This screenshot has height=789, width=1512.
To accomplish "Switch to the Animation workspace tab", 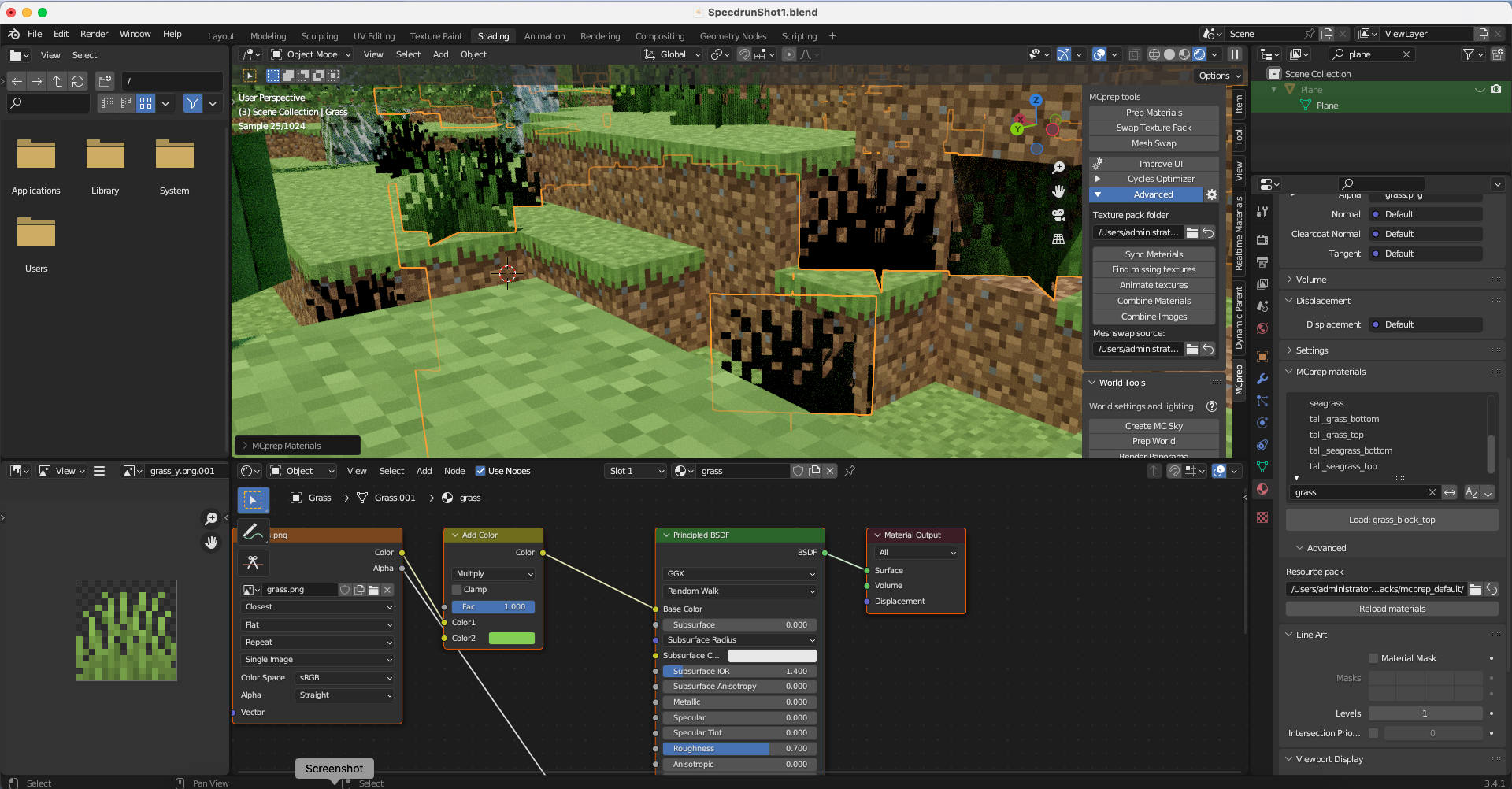I will (x=544, y=35).
